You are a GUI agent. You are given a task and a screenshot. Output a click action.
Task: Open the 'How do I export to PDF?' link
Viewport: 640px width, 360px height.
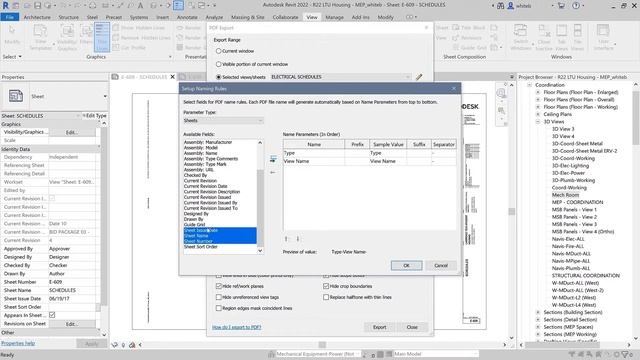(236, 327)
